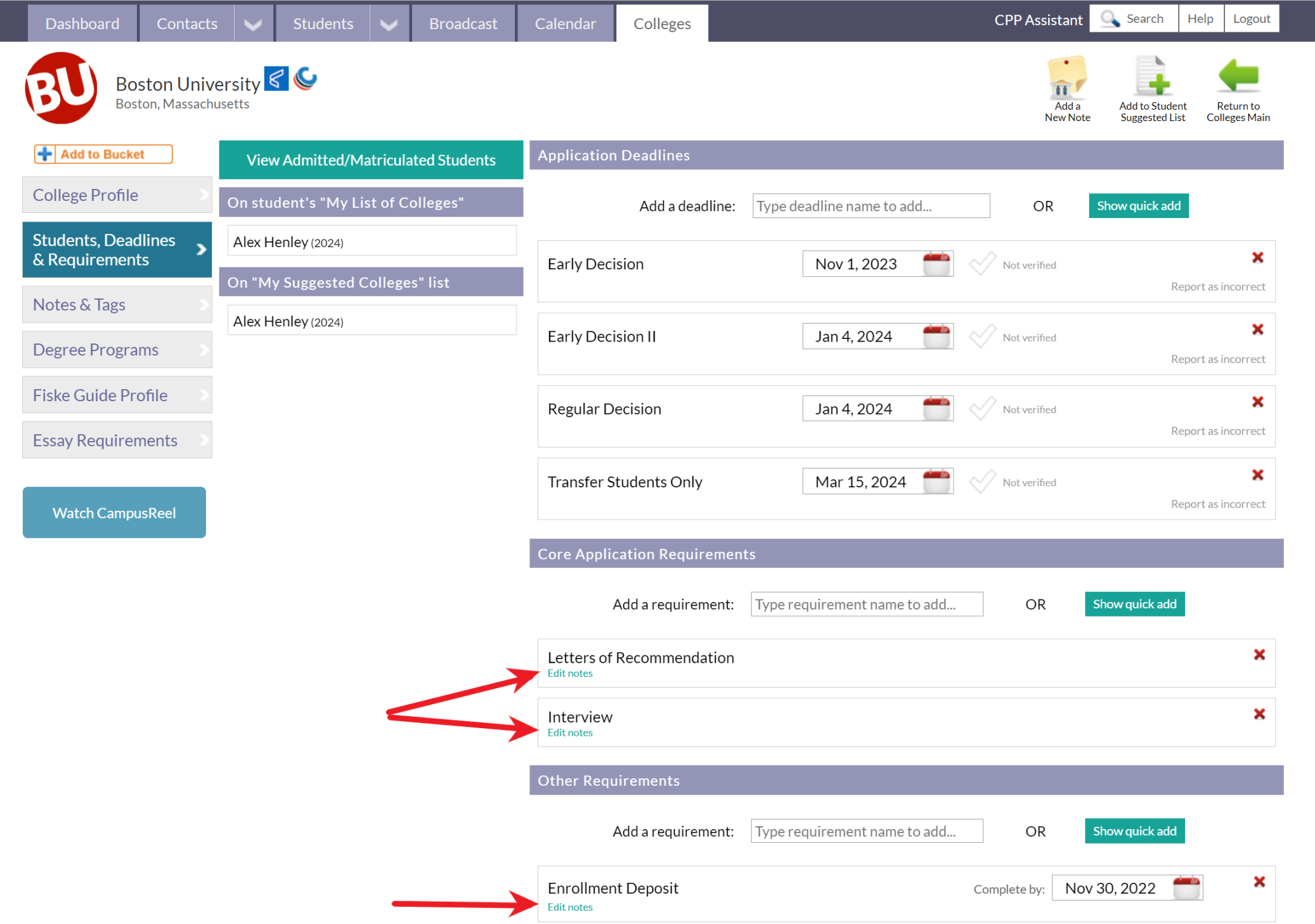This screenshot has height=924, width=1315.
Task: Open the calendar picker for Regular Decision
Action: [x=936, y=409]
